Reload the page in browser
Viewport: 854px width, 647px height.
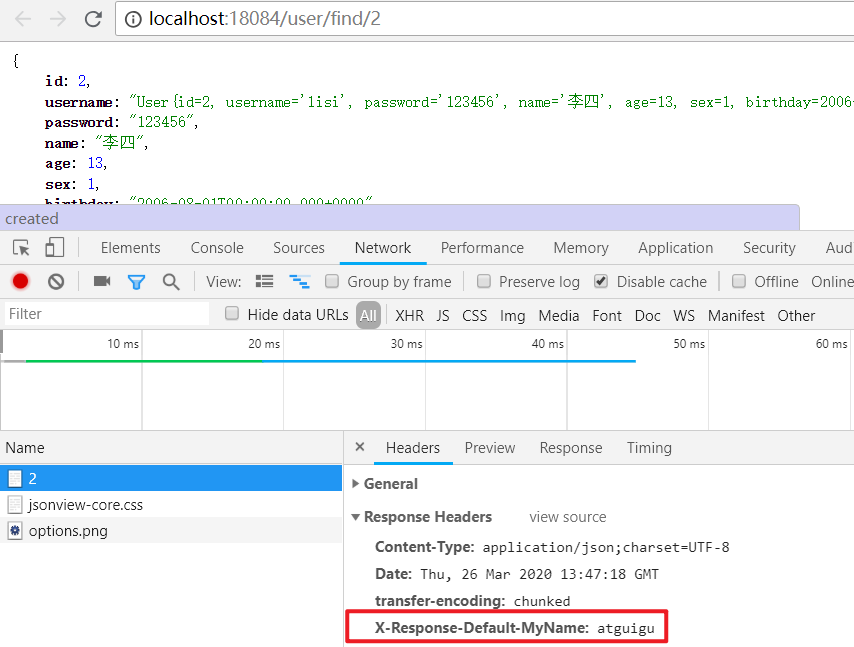[93, 19]
